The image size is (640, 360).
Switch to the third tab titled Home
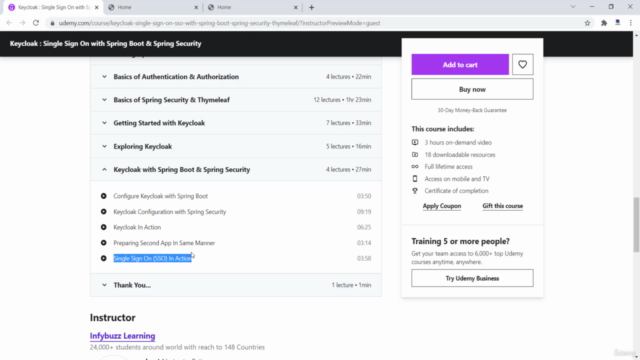(252, 7)
